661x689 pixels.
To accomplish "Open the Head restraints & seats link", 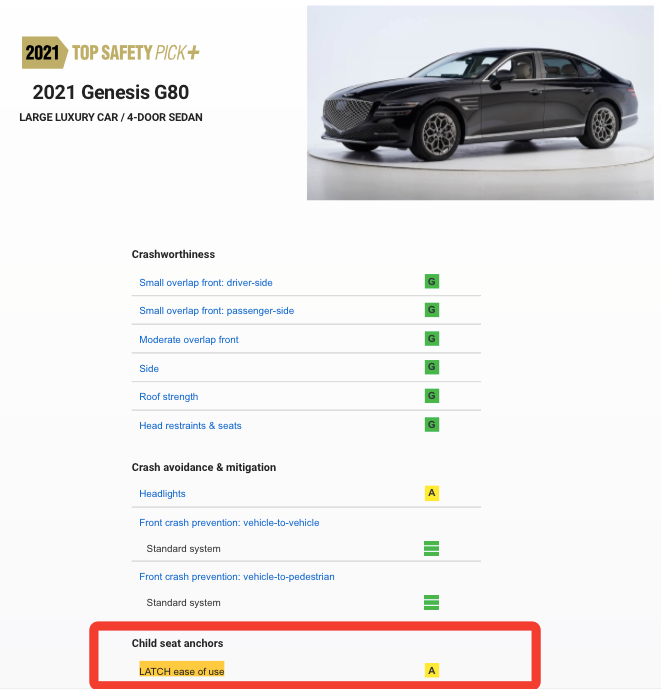I will pyautogui.click(x=190, y=426).
